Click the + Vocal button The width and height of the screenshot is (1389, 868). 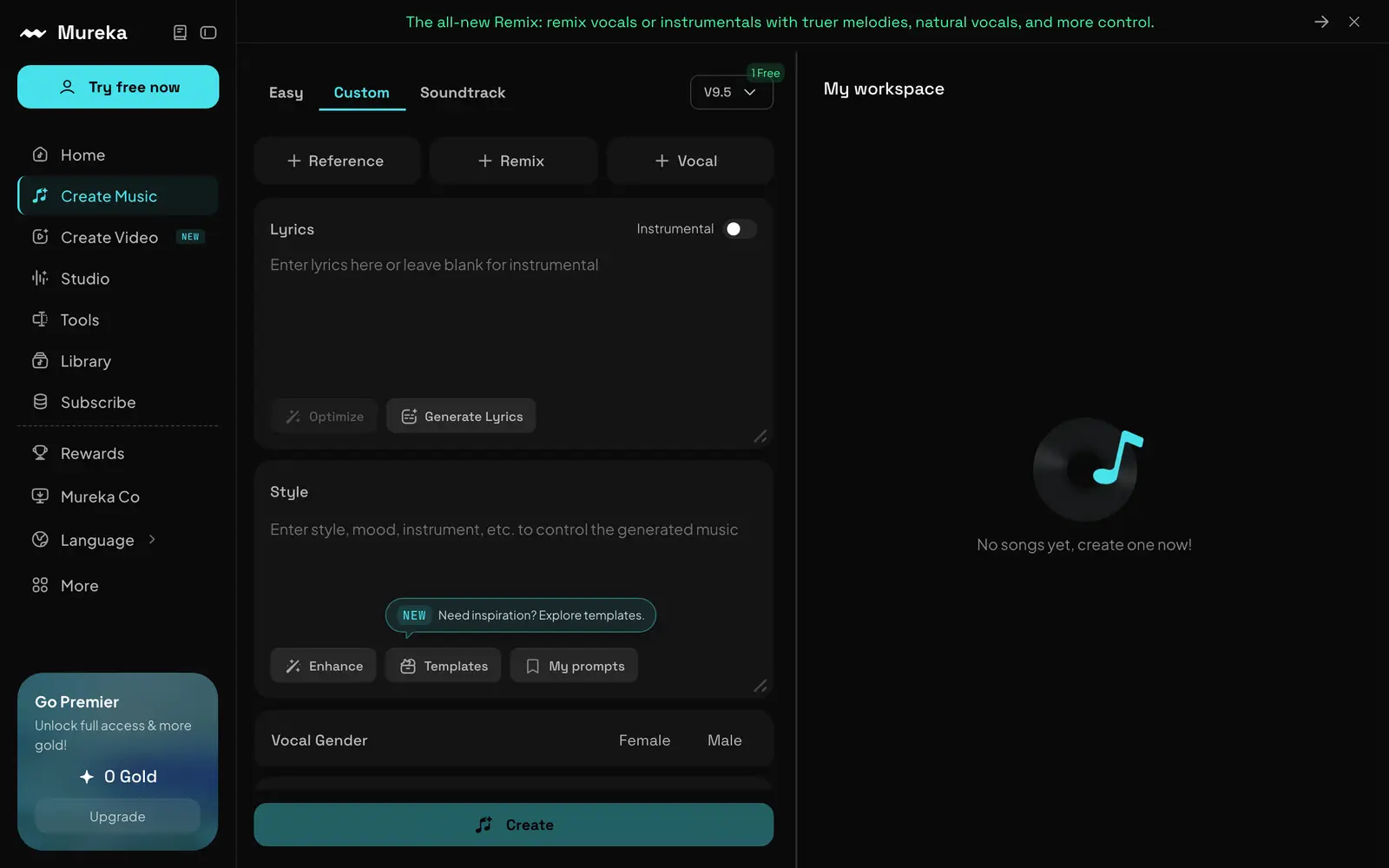click(689, 161)
